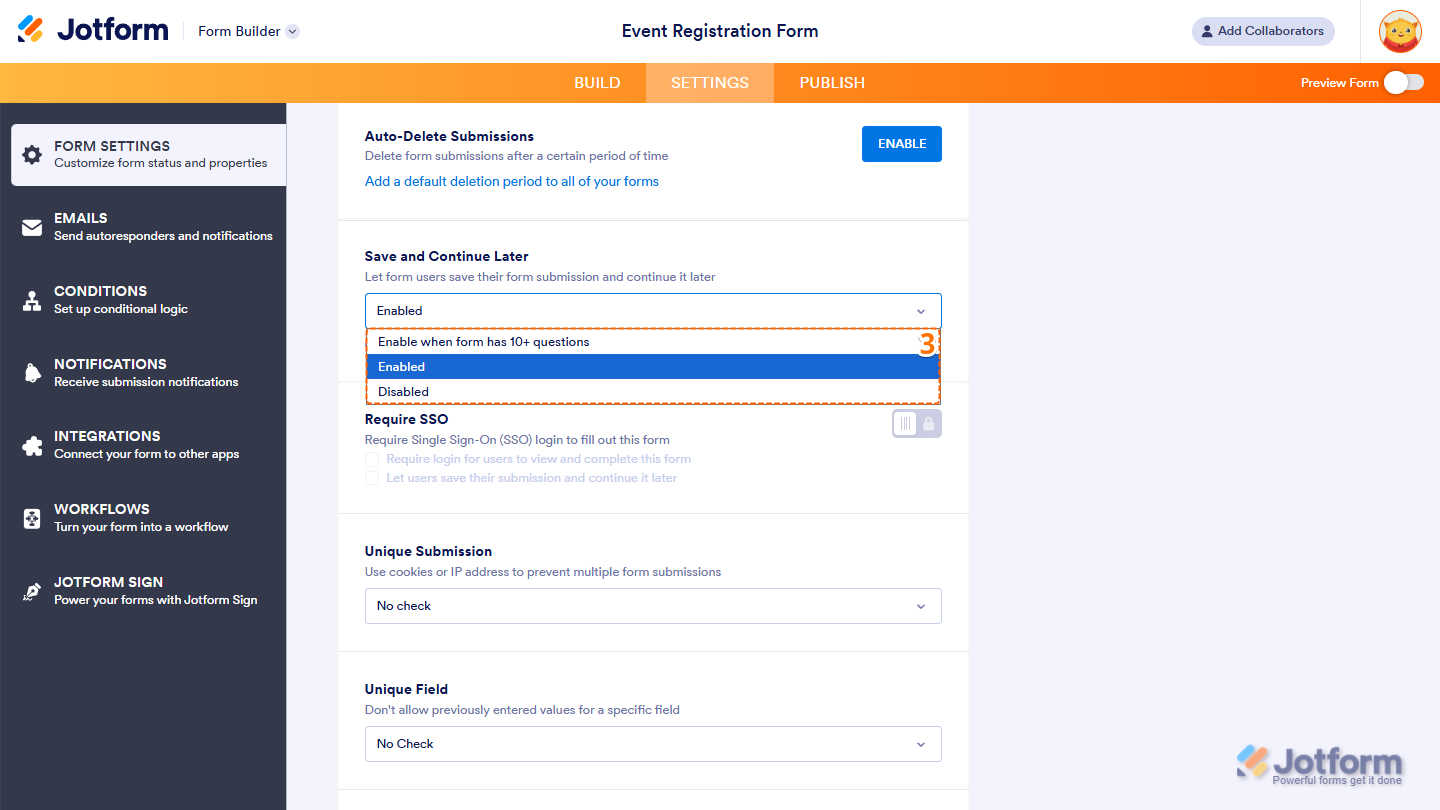Click ENABLE for Auto-Delete Submissions
This screenshot has width=1440, height=810.
click(x=901, y=143)
